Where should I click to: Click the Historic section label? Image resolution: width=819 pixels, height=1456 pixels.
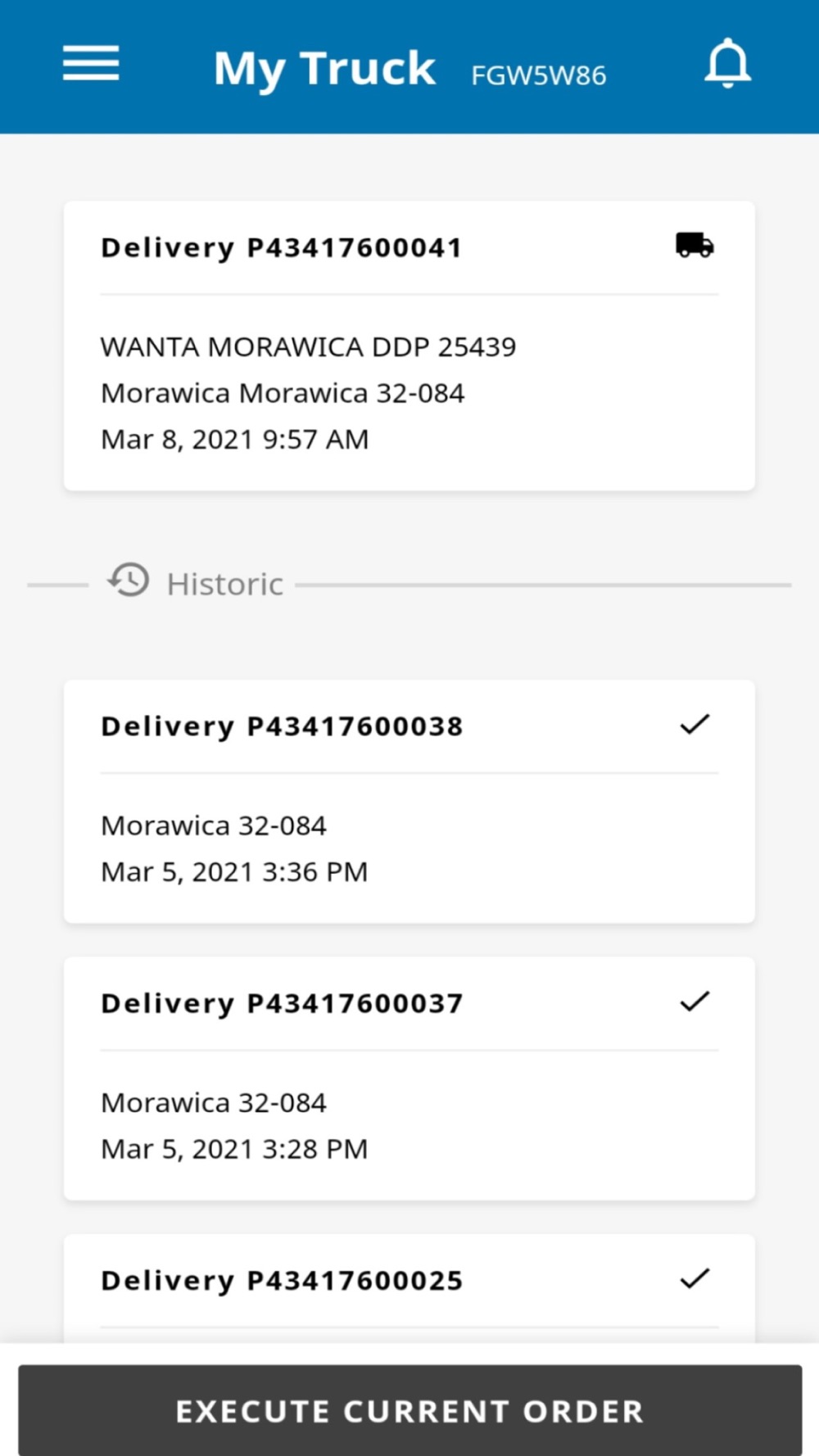pos(224,585)
